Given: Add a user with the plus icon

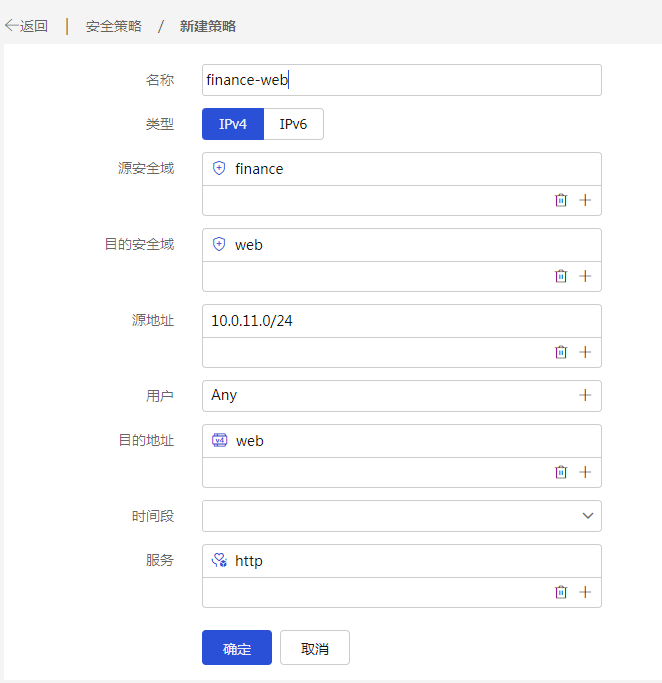Looking at the screenshot, I should 585,395.
